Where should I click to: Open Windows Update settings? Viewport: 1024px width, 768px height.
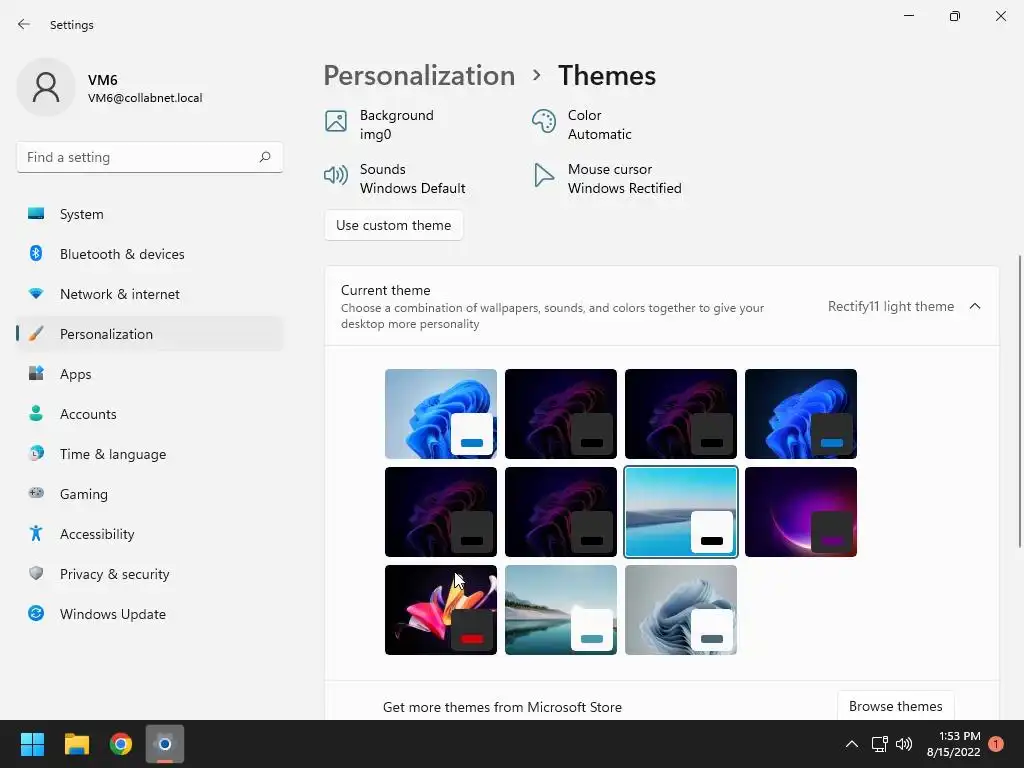pos(150,614)
